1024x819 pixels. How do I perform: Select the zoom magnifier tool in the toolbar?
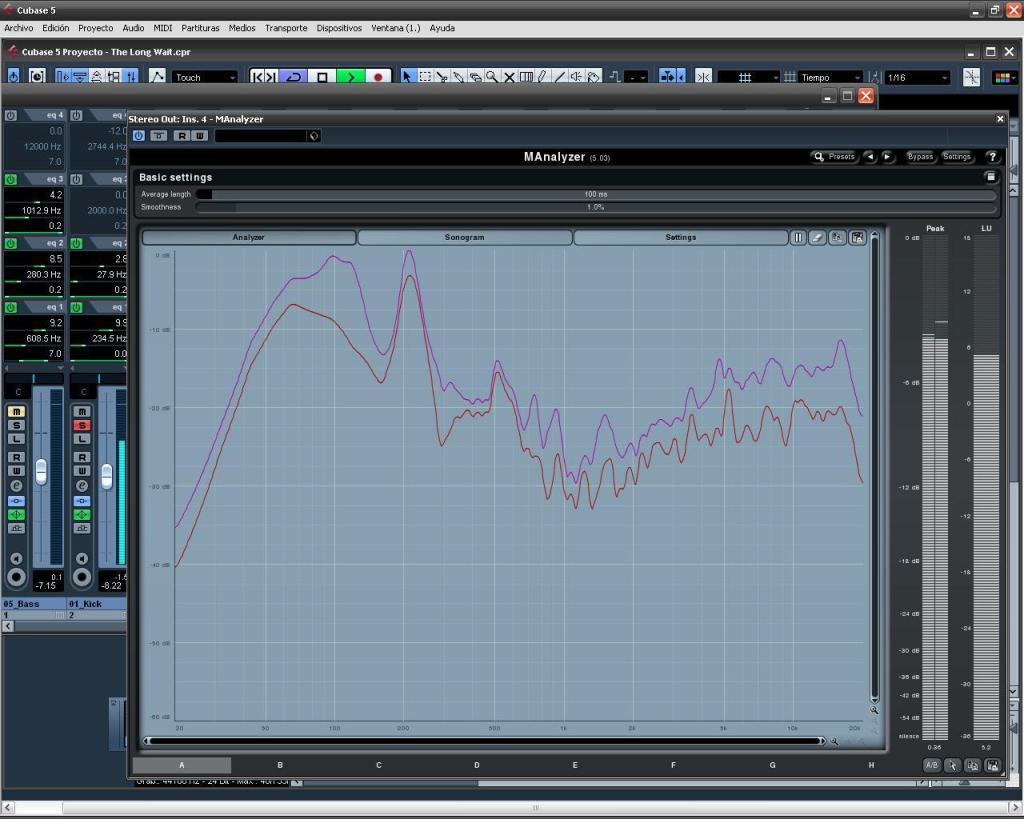491,77
